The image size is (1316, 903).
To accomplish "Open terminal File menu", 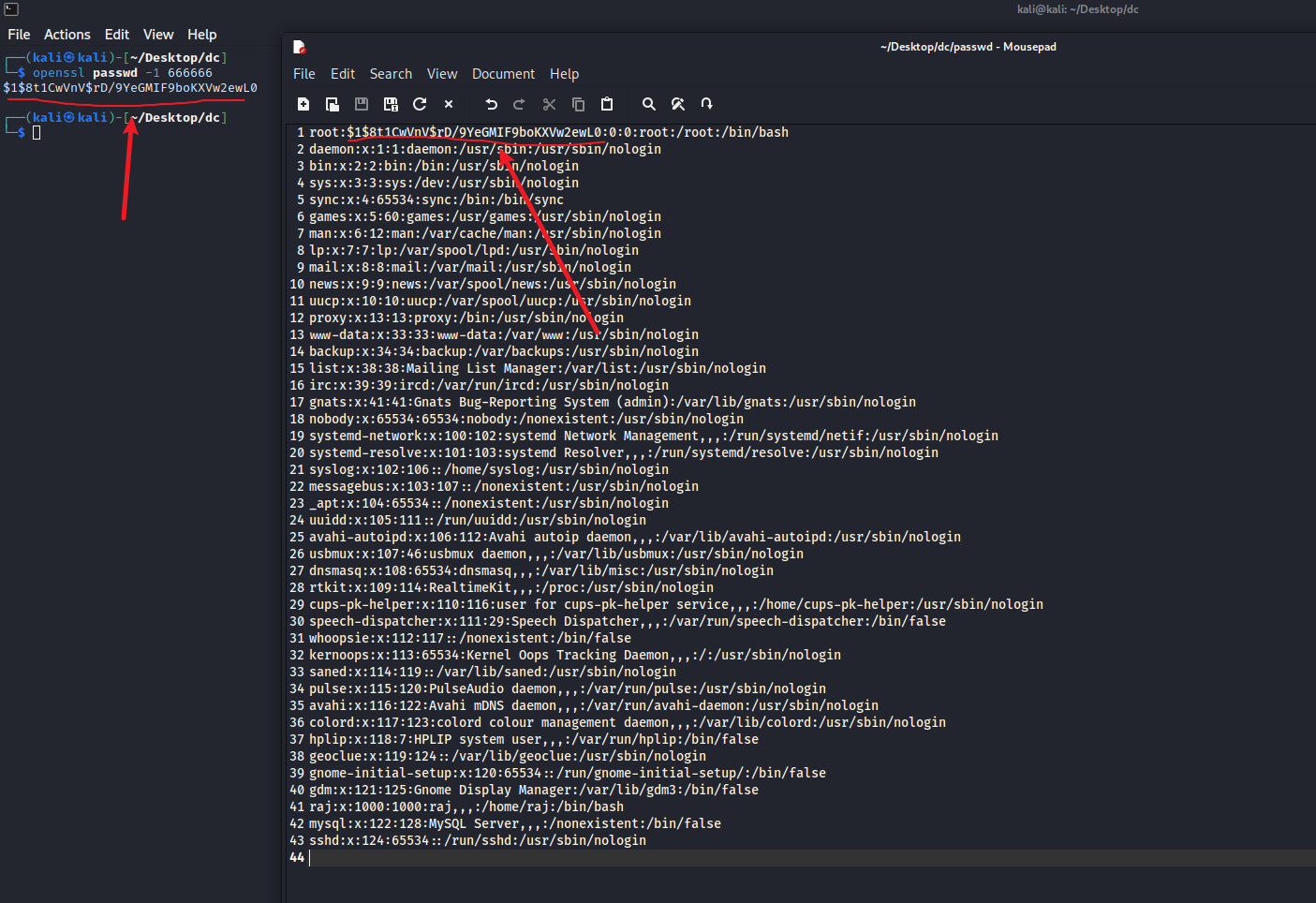I will point(19,35).
